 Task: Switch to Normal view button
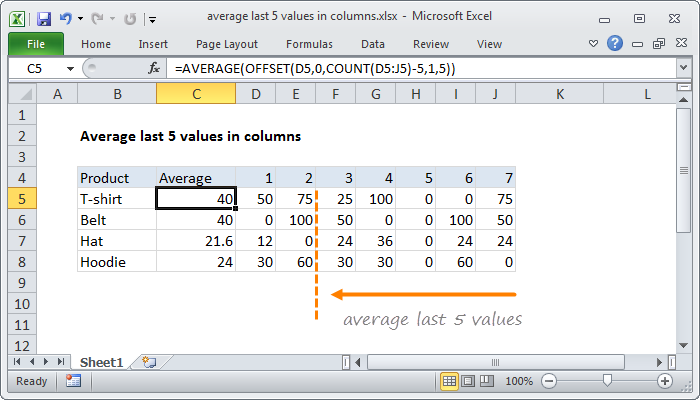449,381
